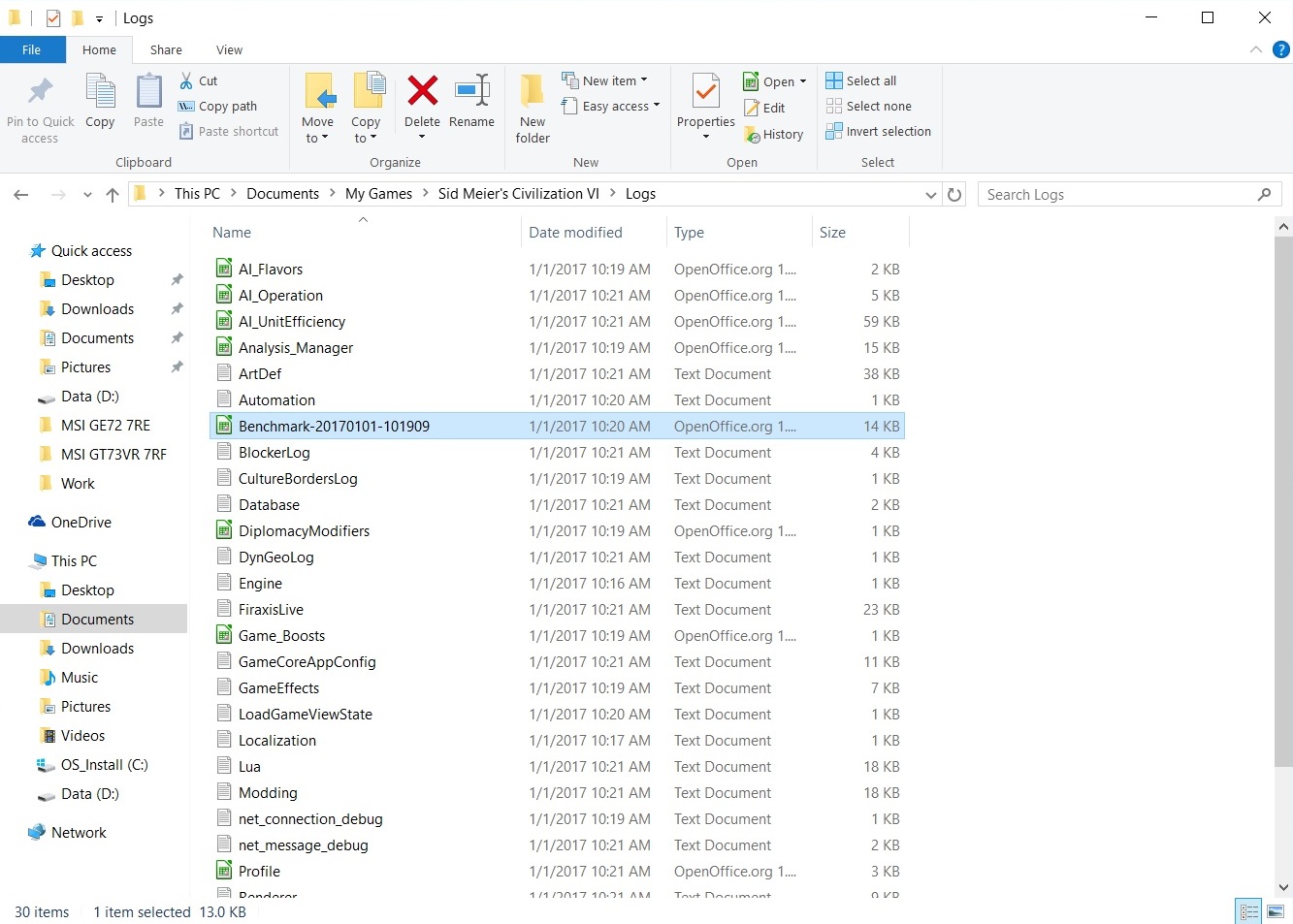Click the Copy path icon
Screen dimensions: 1293x924
coord(186,106)
